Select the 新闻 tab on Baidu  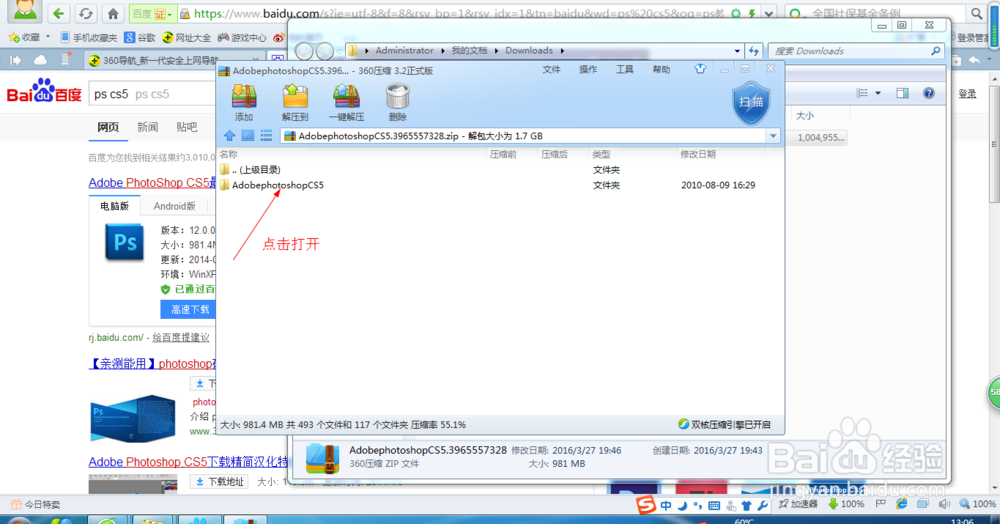pos(147,127)
